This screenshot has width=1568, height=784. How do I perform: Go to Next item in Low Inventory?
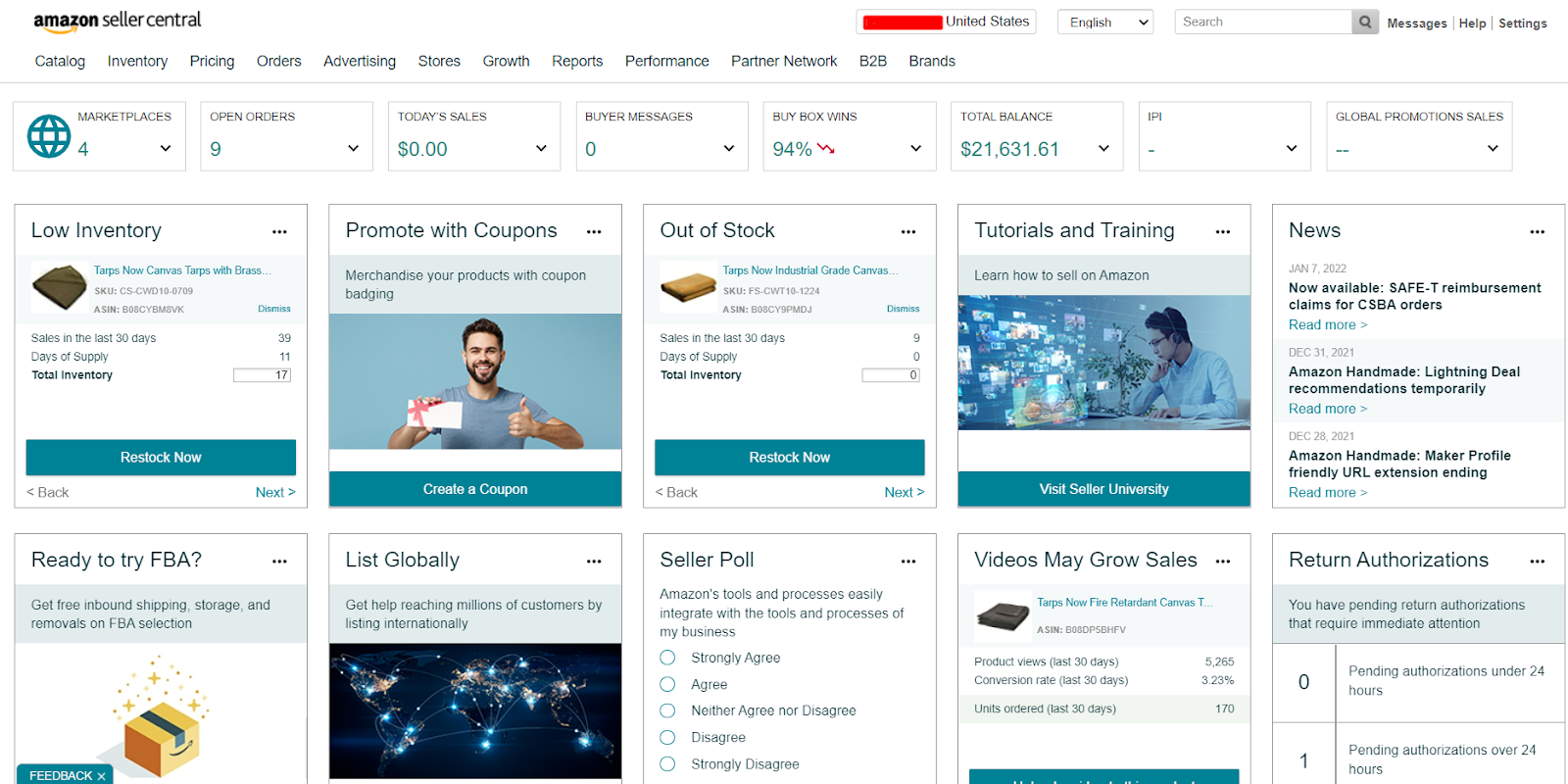click(275, 493)
